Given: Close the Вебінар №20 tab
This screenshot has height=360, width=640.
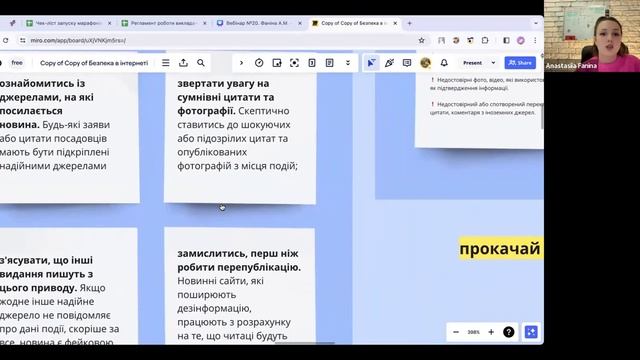Looking at the screenshot, I should 300,23.
